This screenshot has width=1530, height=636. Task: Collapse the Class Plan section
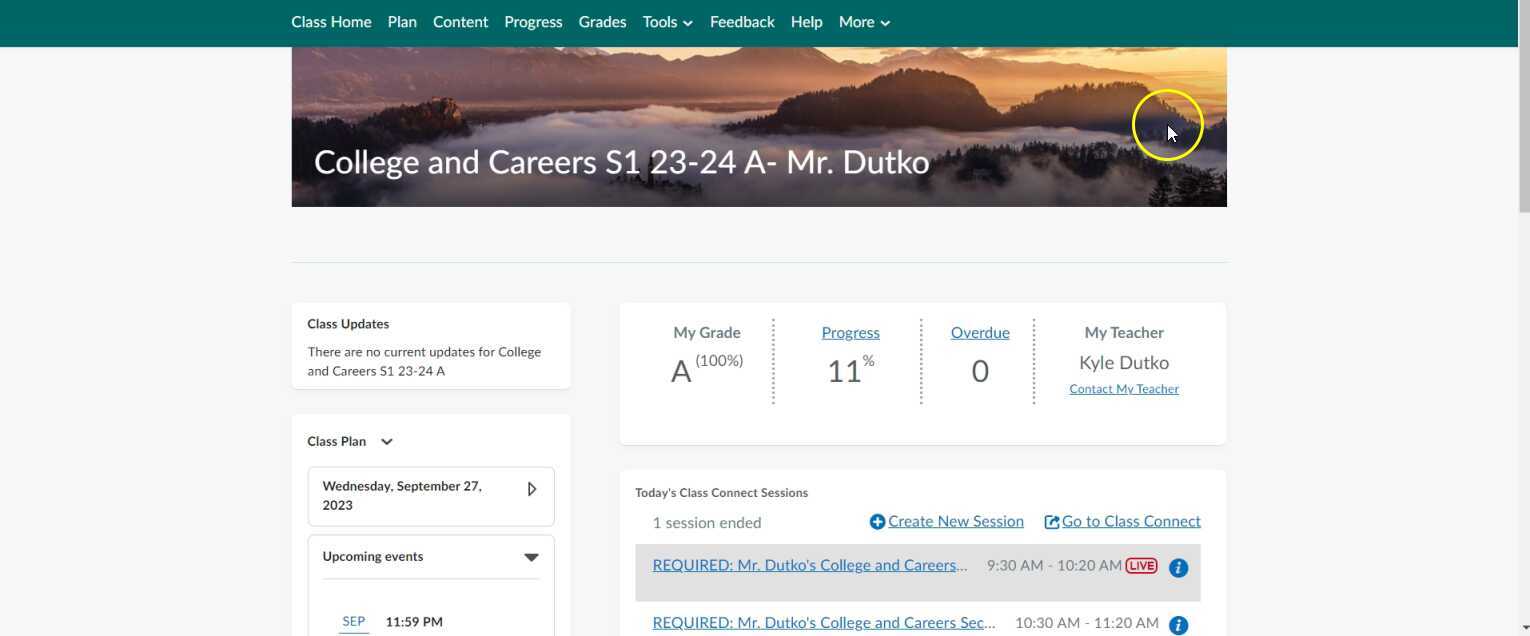(x=387, y=441)
